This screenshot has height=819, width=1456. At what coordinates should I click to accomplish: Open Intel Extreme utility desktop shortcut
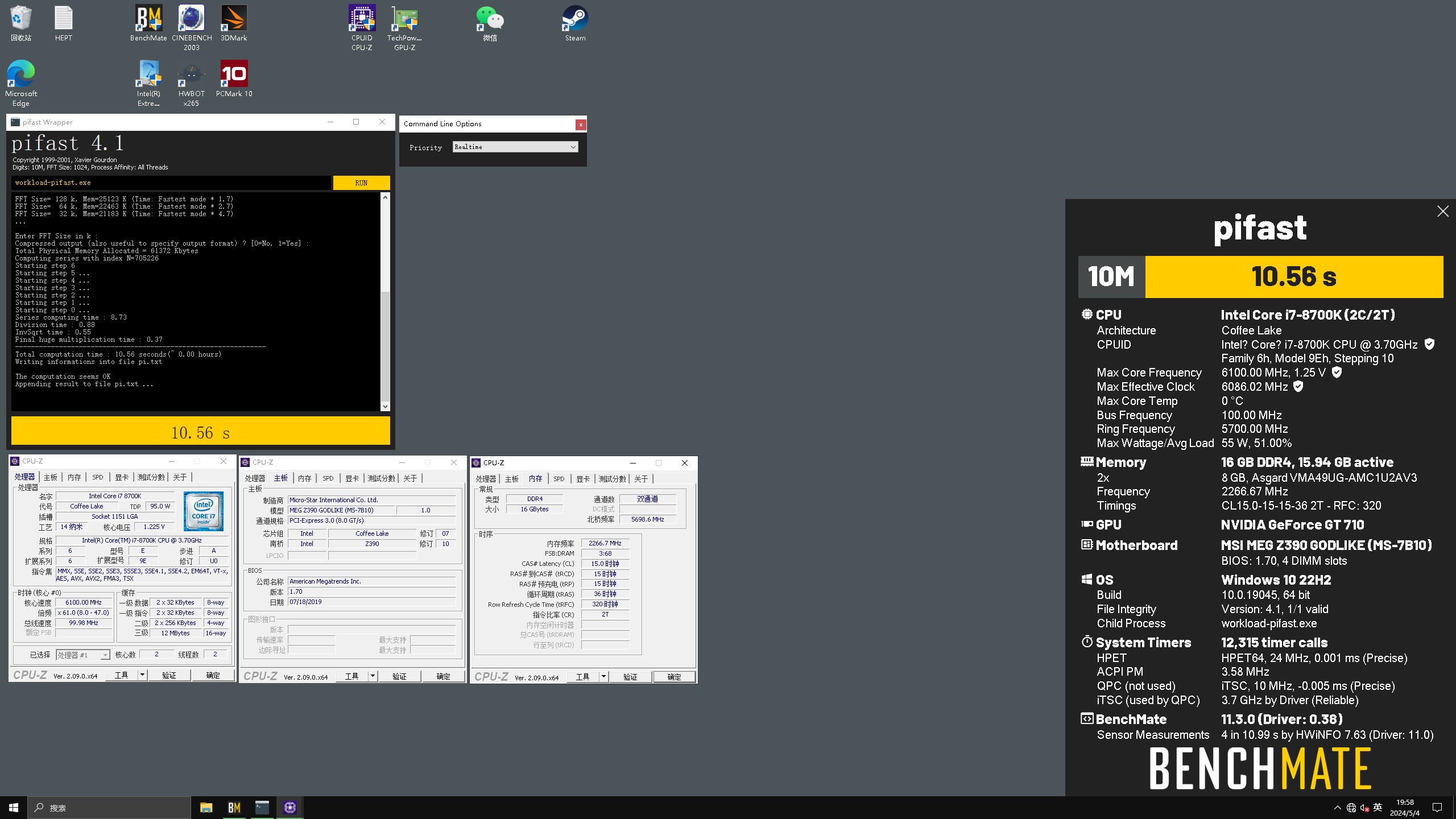[148, 84]
